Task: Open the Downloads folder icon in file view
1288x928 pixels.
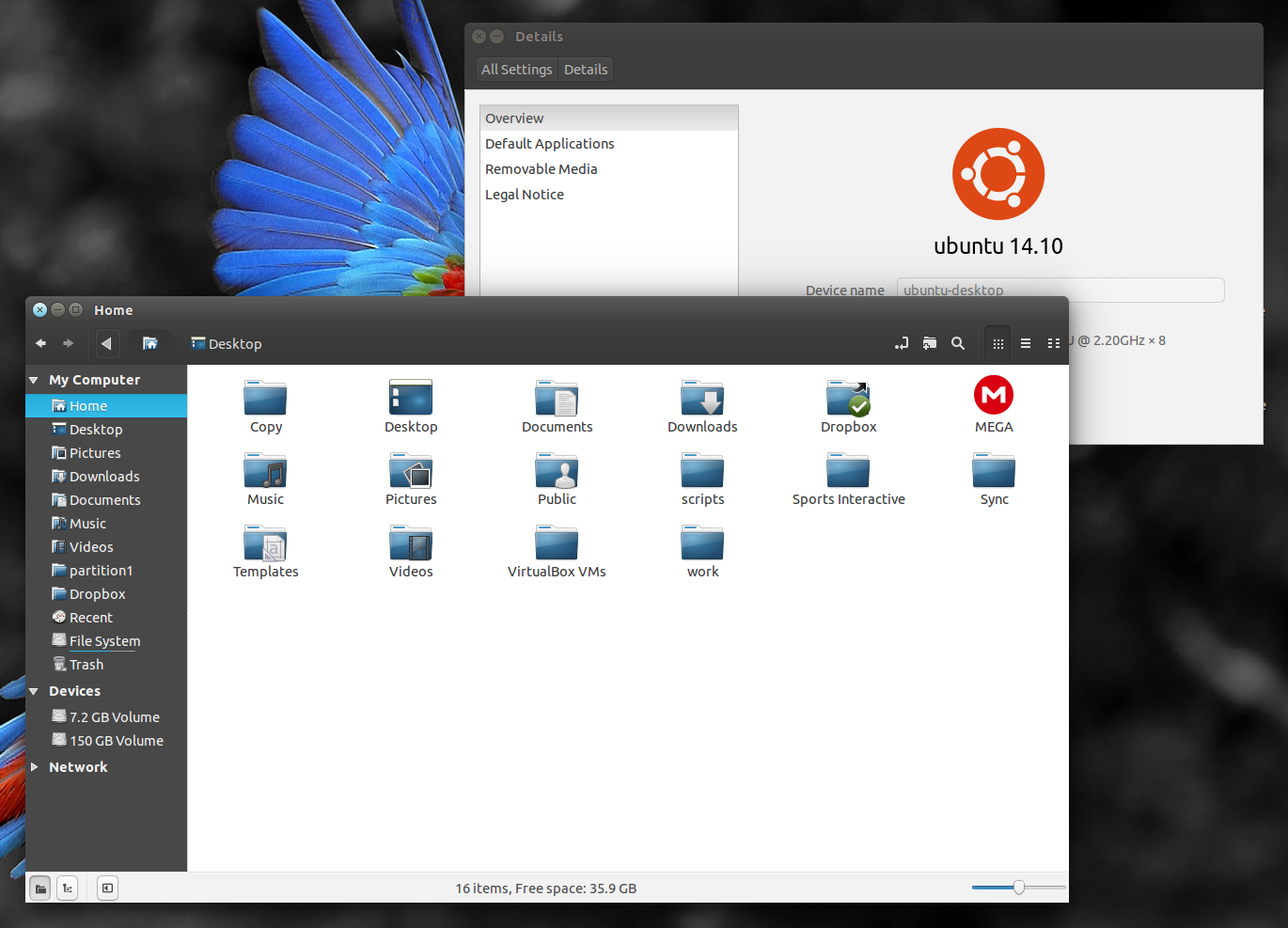Action: [x=702, y=398]
